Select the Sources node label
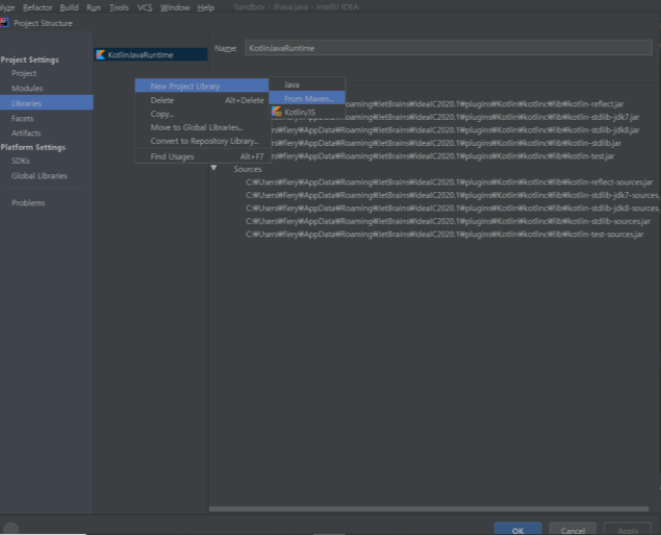Image resolution: width=661 pixels, height=535 pixels. (x=247, y=169)
